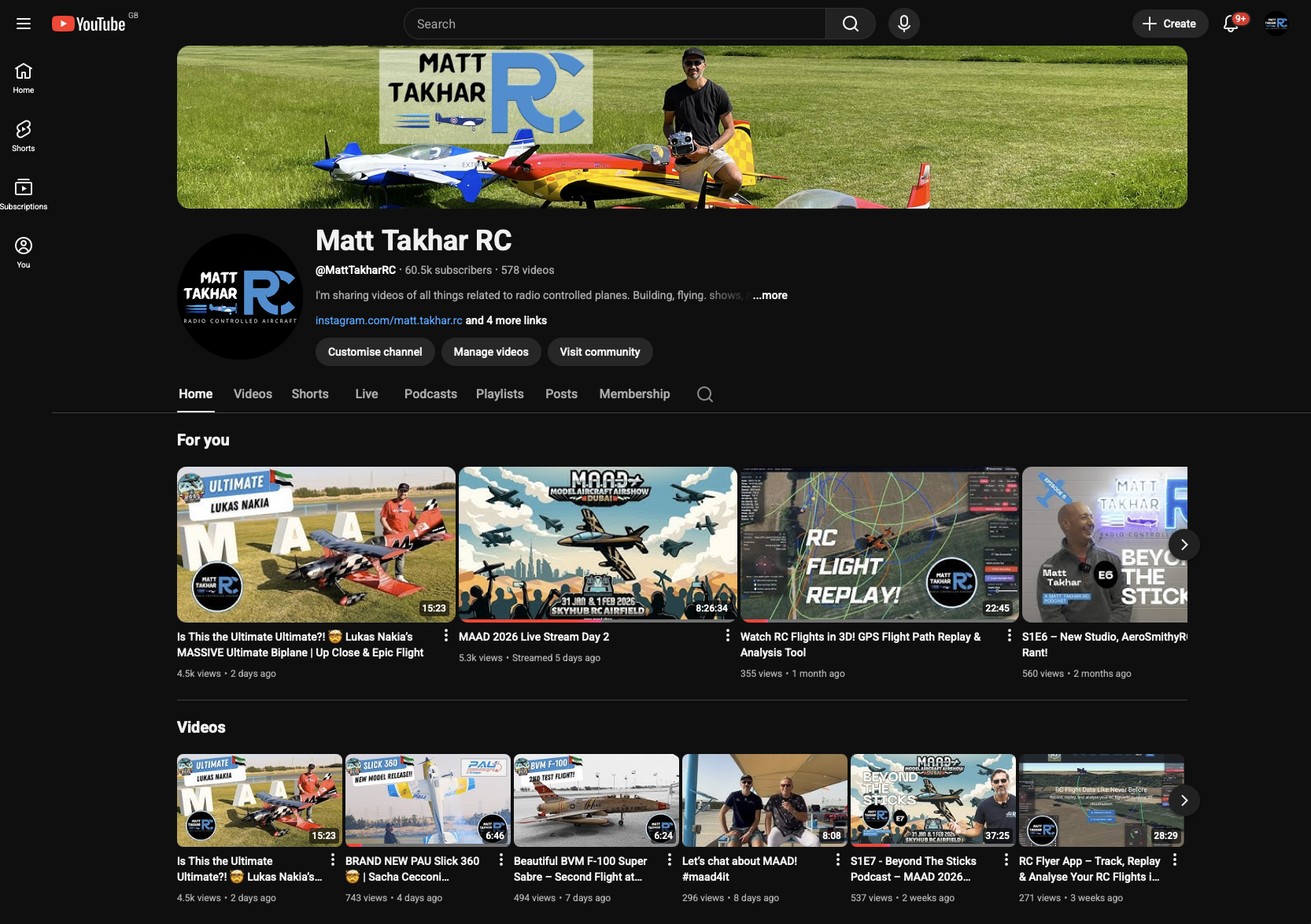The height and width of the screenshot is (924, 1311).
Task: Start a voice search with the microphone icon
Action: 903,24
